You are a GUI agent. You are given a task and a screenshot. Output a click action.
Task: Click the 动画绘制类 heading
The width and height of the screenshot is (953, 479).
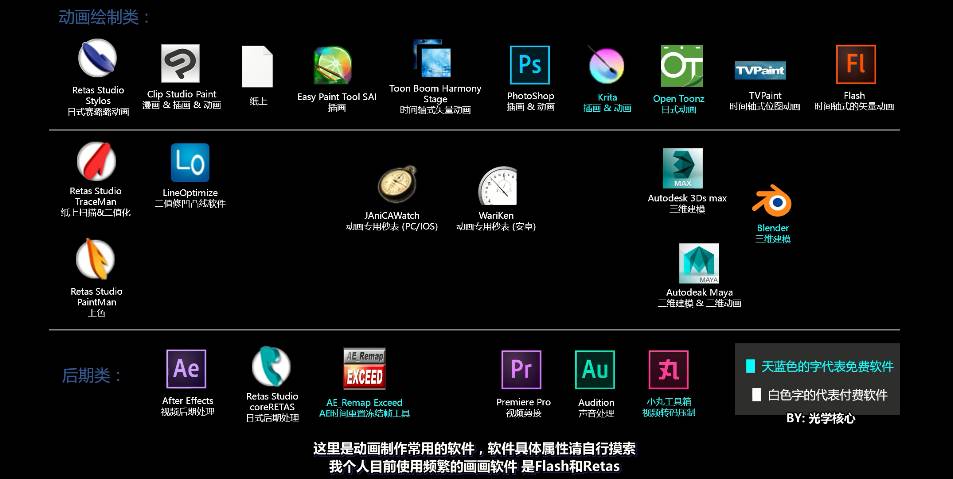coord(105,17)
